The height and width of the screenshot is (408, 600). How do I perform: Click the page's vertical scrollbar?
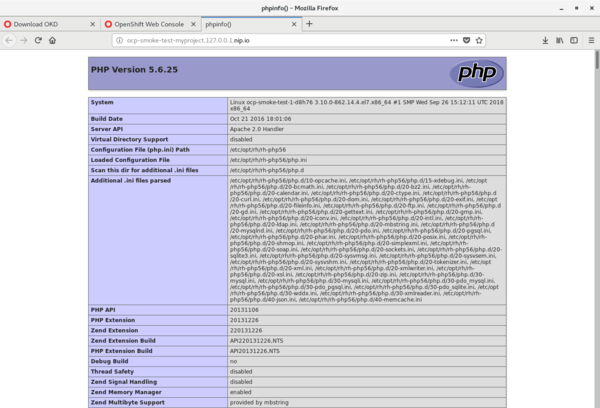(x=596, y=200)
